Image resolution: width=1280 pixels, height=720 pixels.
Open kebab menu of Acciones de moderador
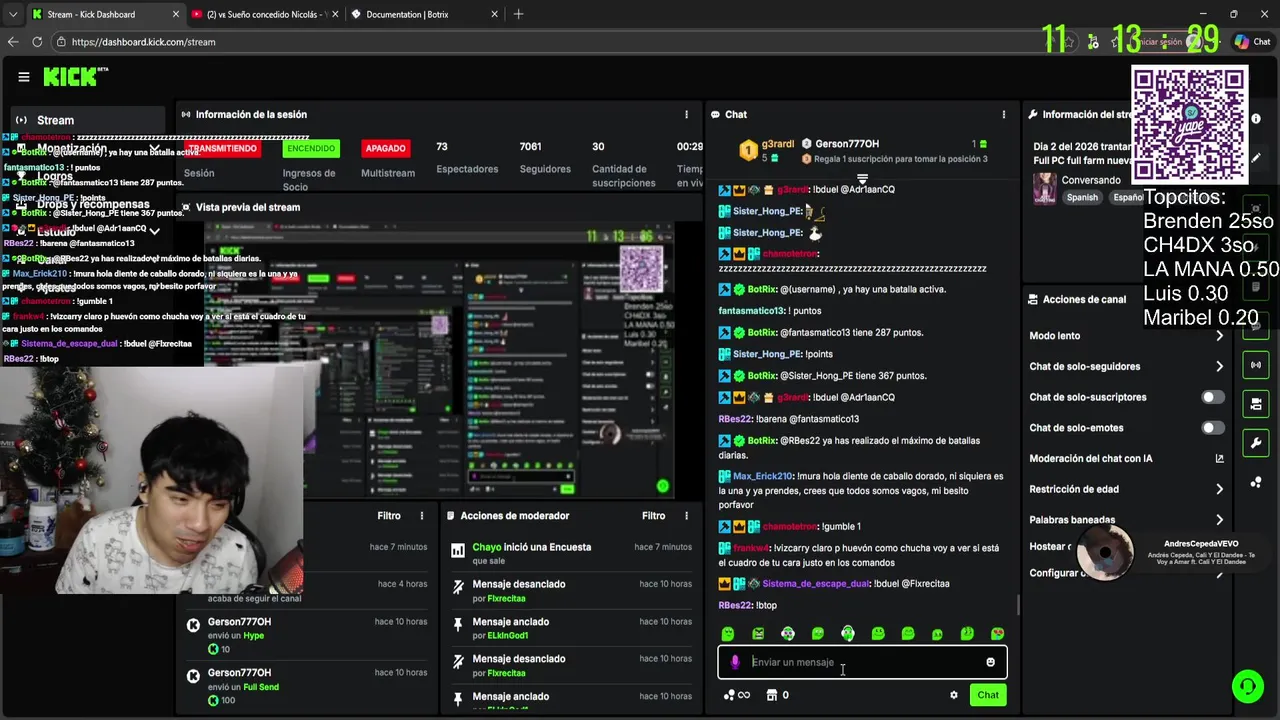point(686,516)
